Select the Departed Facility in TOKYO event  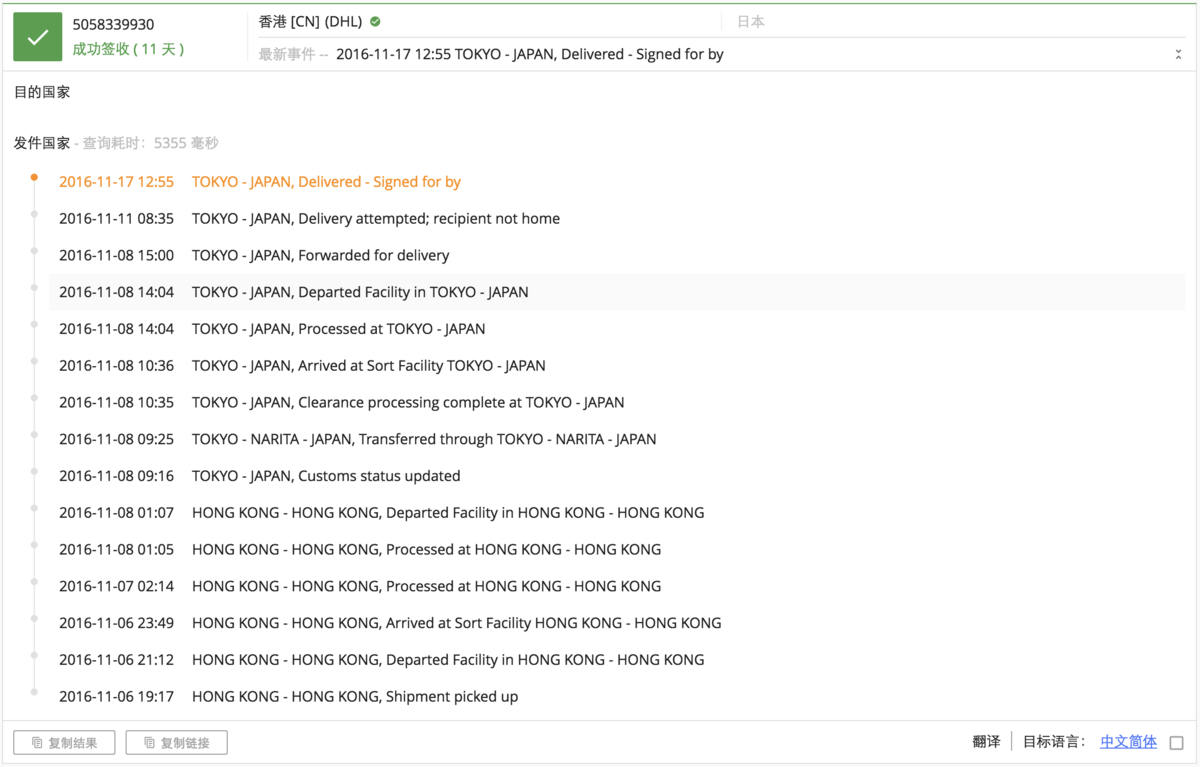(617, 292)
